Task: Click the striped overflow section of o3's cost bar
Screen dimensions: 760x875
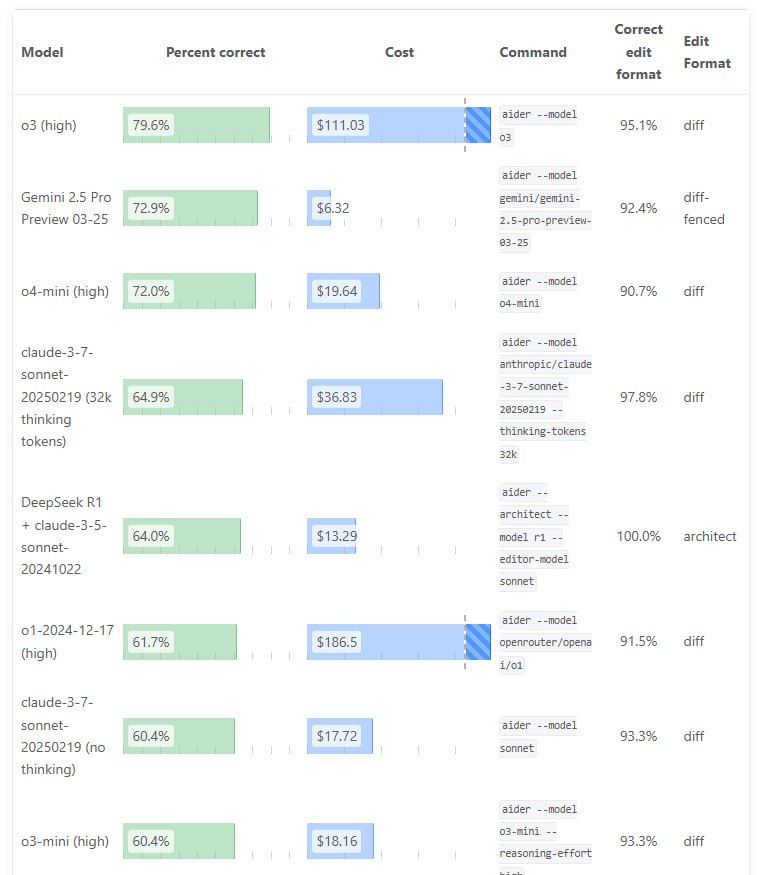Action: tap(478, 125)
